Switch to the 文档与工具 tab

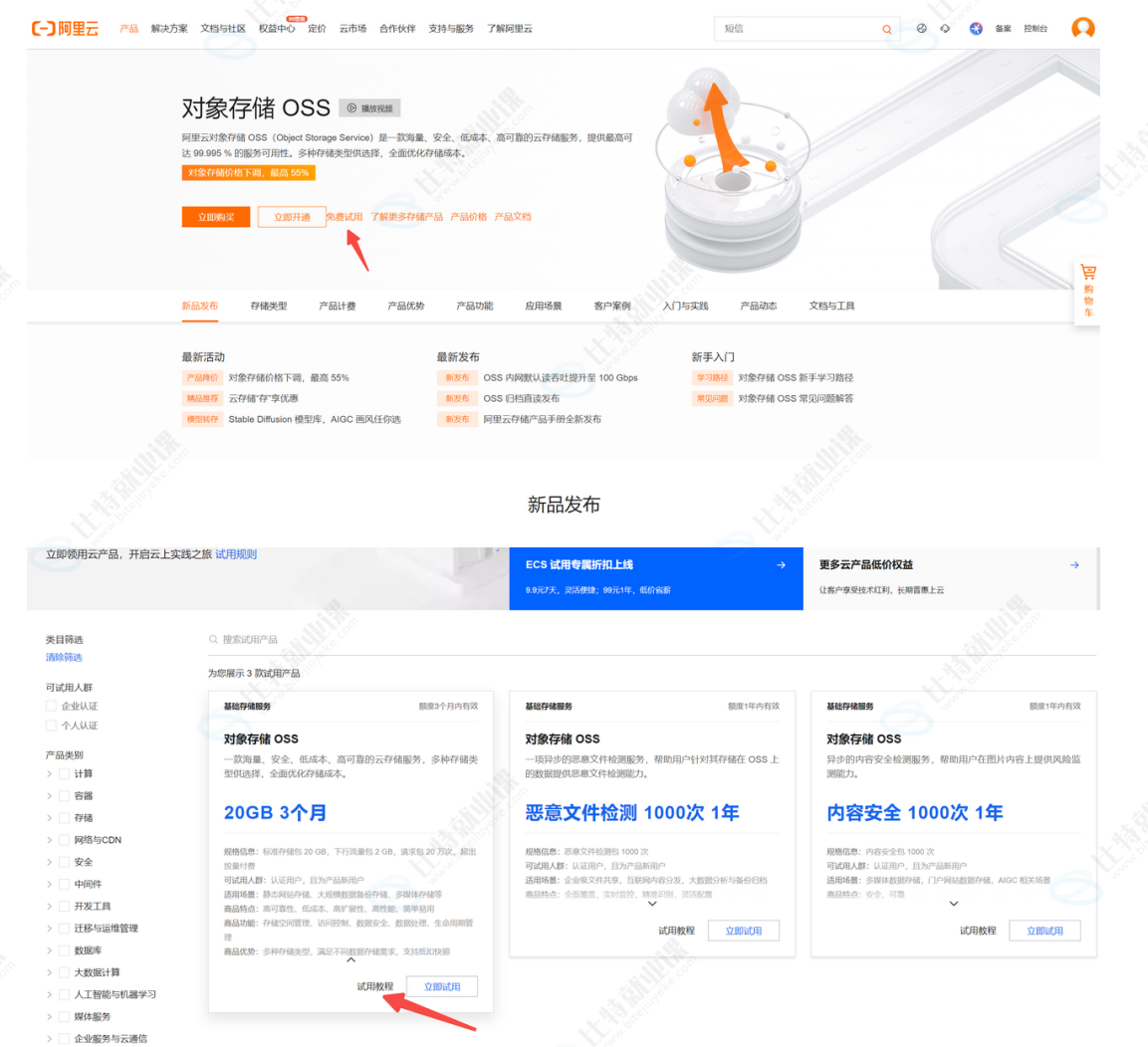coord(831,306)
